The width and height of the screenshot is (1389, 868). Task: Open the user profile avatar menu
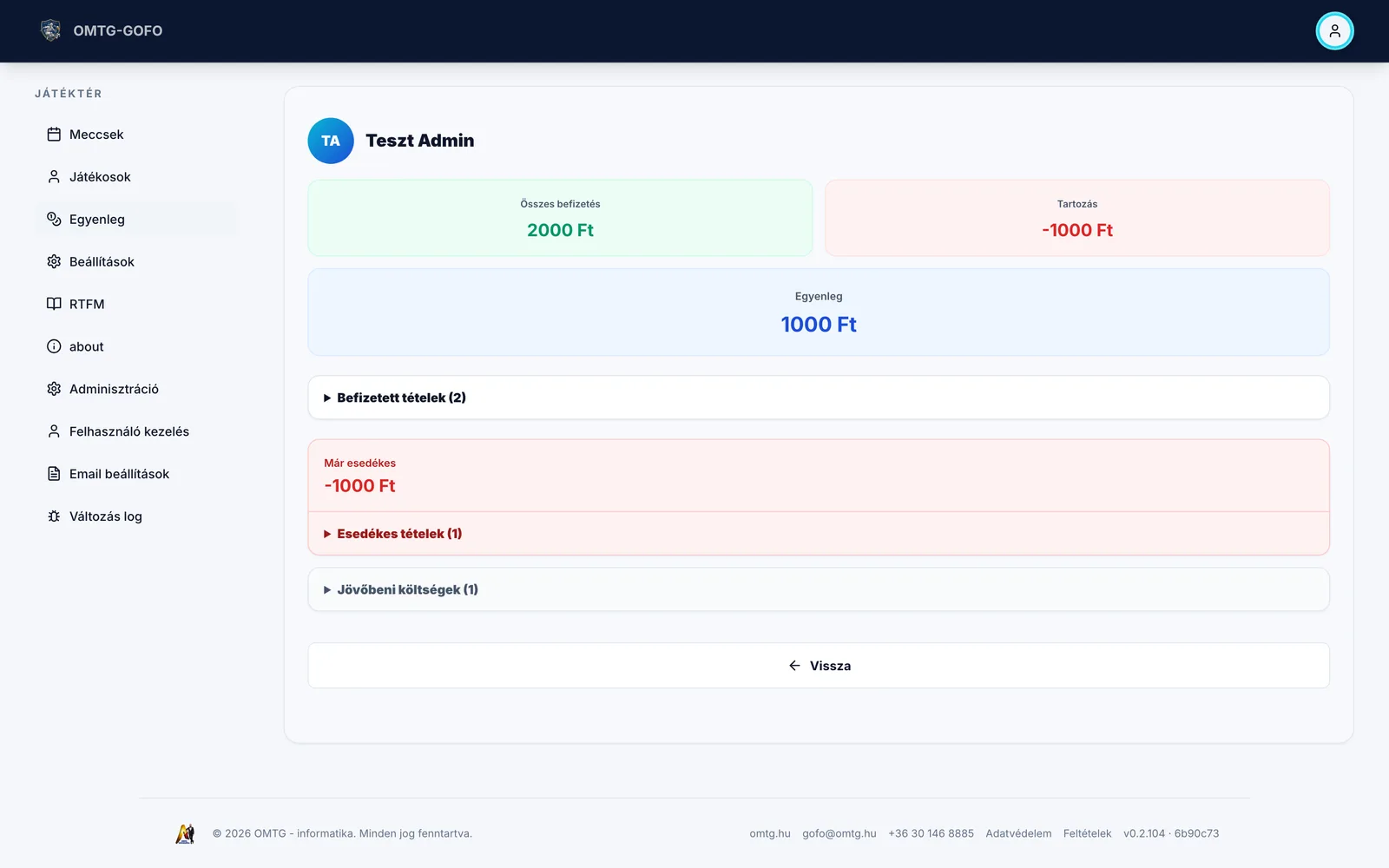tap(1334, 31)
